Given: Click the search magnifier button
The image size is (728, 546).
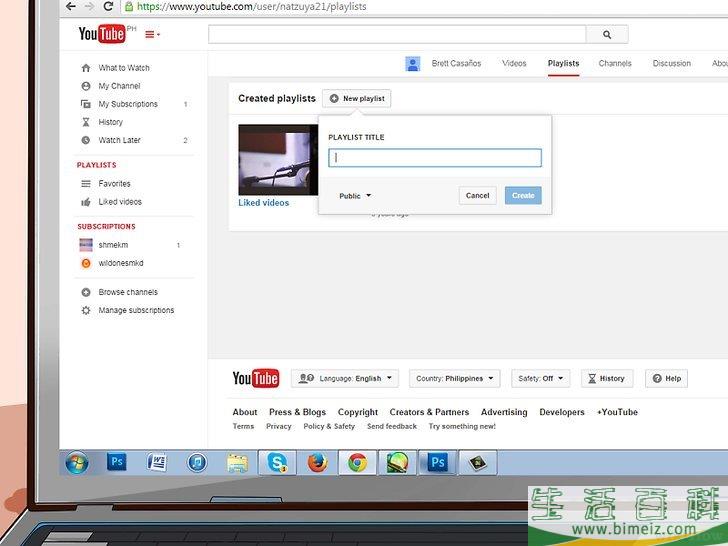Looking at the screenshot, I should click(x=607, y=34).
